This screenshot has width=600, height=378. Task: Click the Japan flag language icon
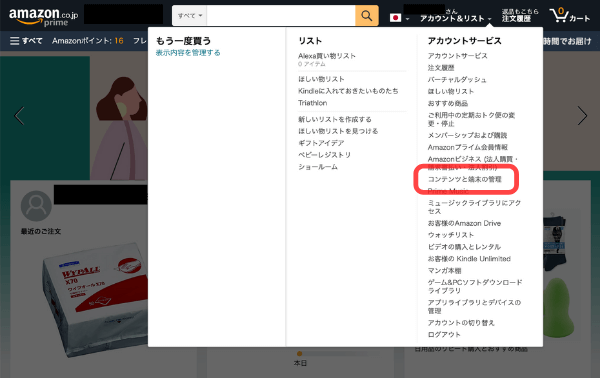click(395, 18)
